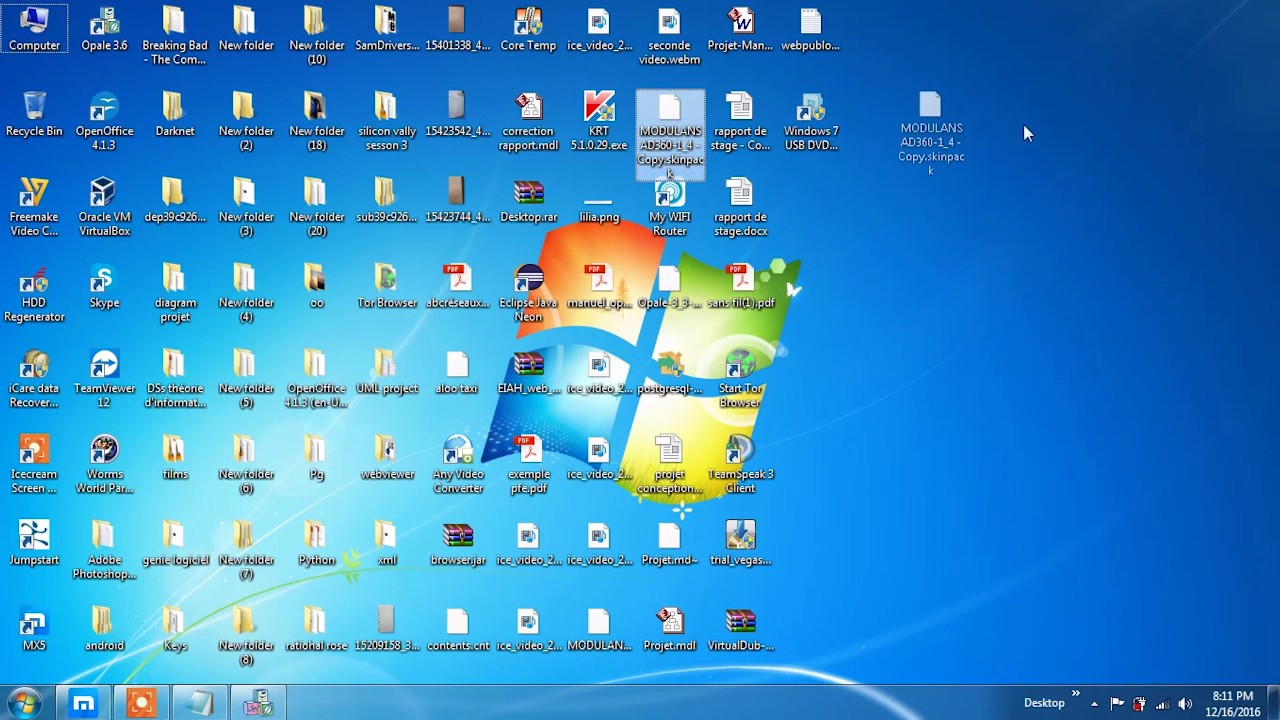Select the Desktop.rar archive
The image size is (1280, 720).
(528, 201)
